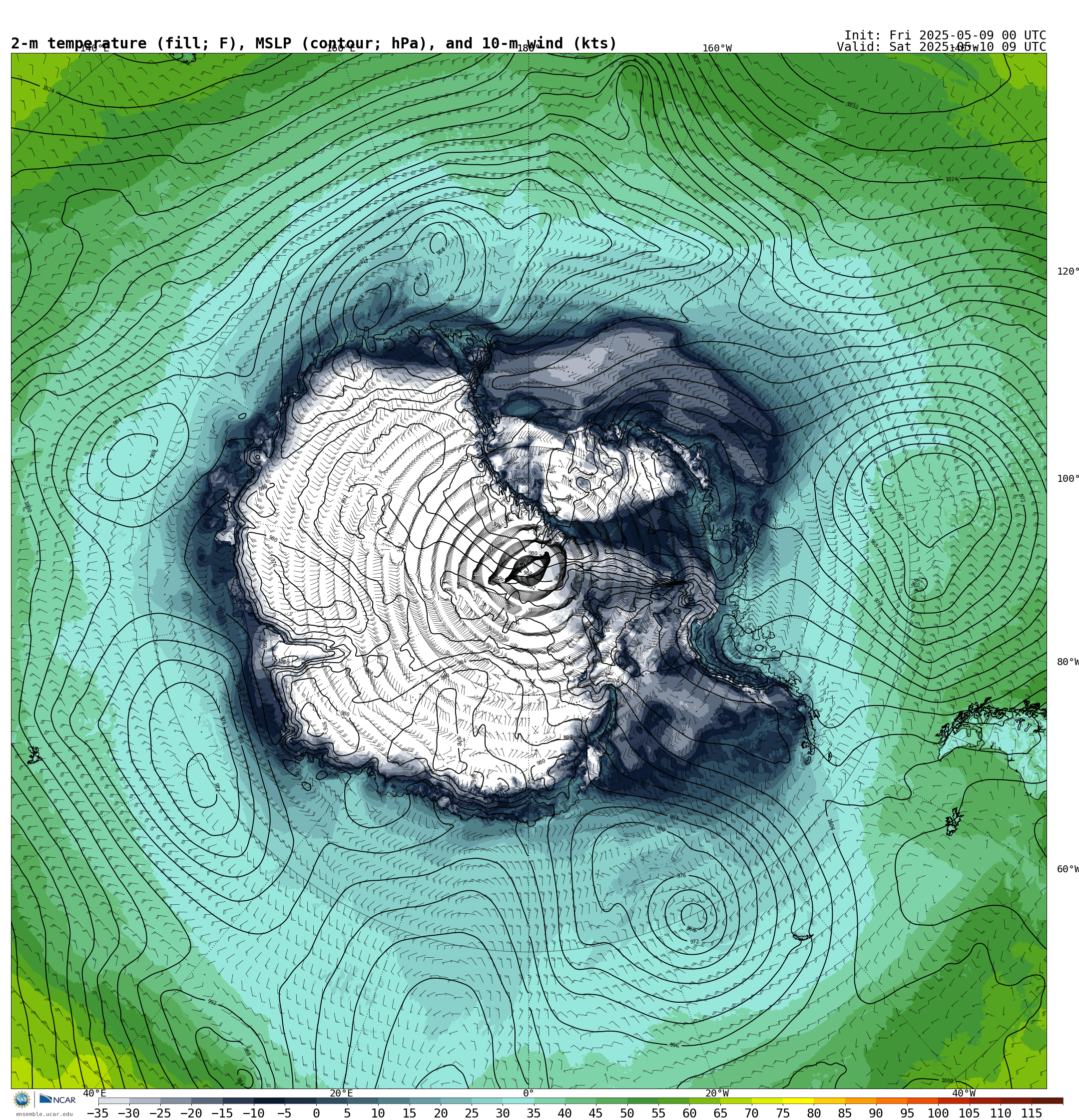Click the '75' colorbar tick label
The image size is (1079, 1120).
tap(782, 1113)
